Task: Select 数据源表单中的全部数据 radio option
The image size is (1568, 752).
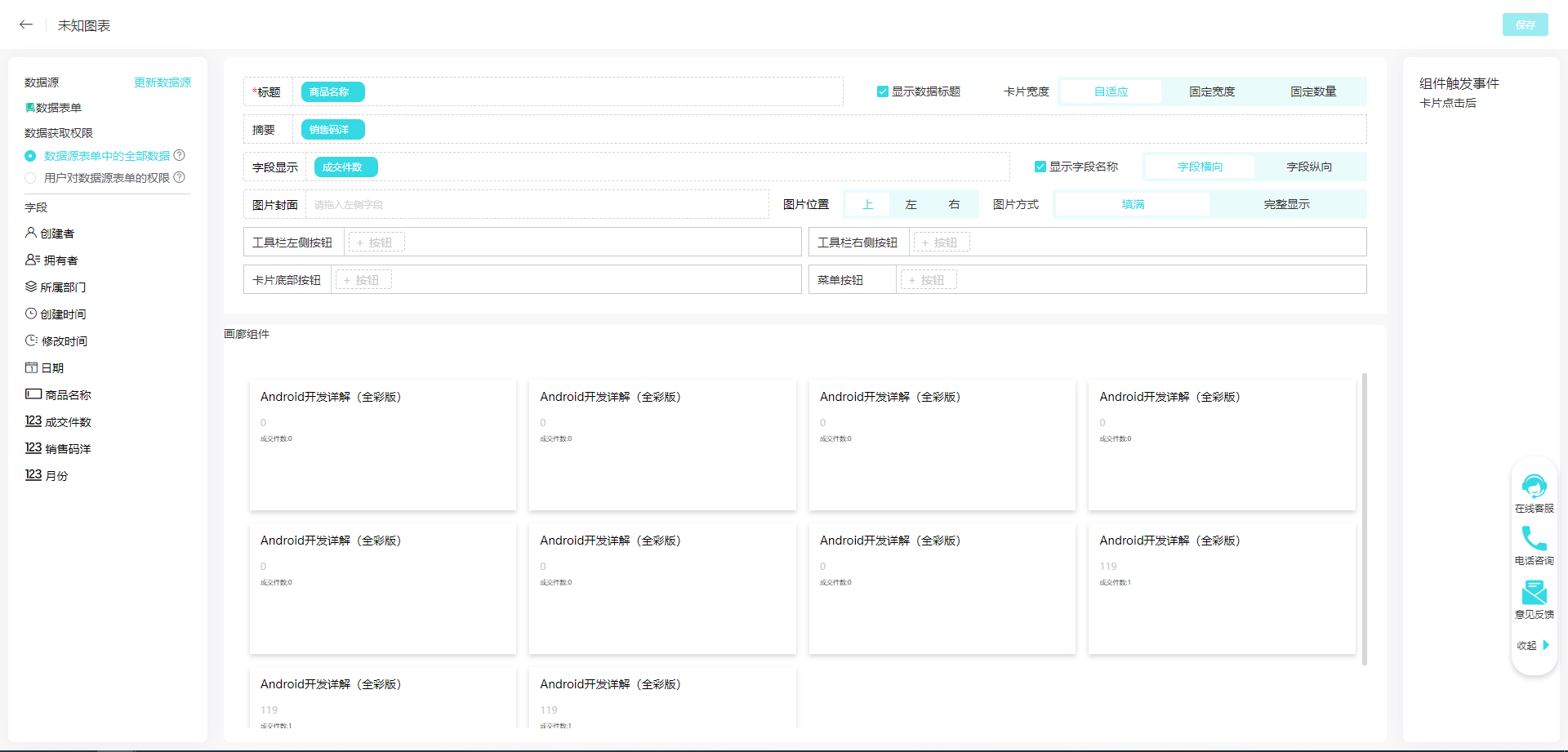Action: 30,156
